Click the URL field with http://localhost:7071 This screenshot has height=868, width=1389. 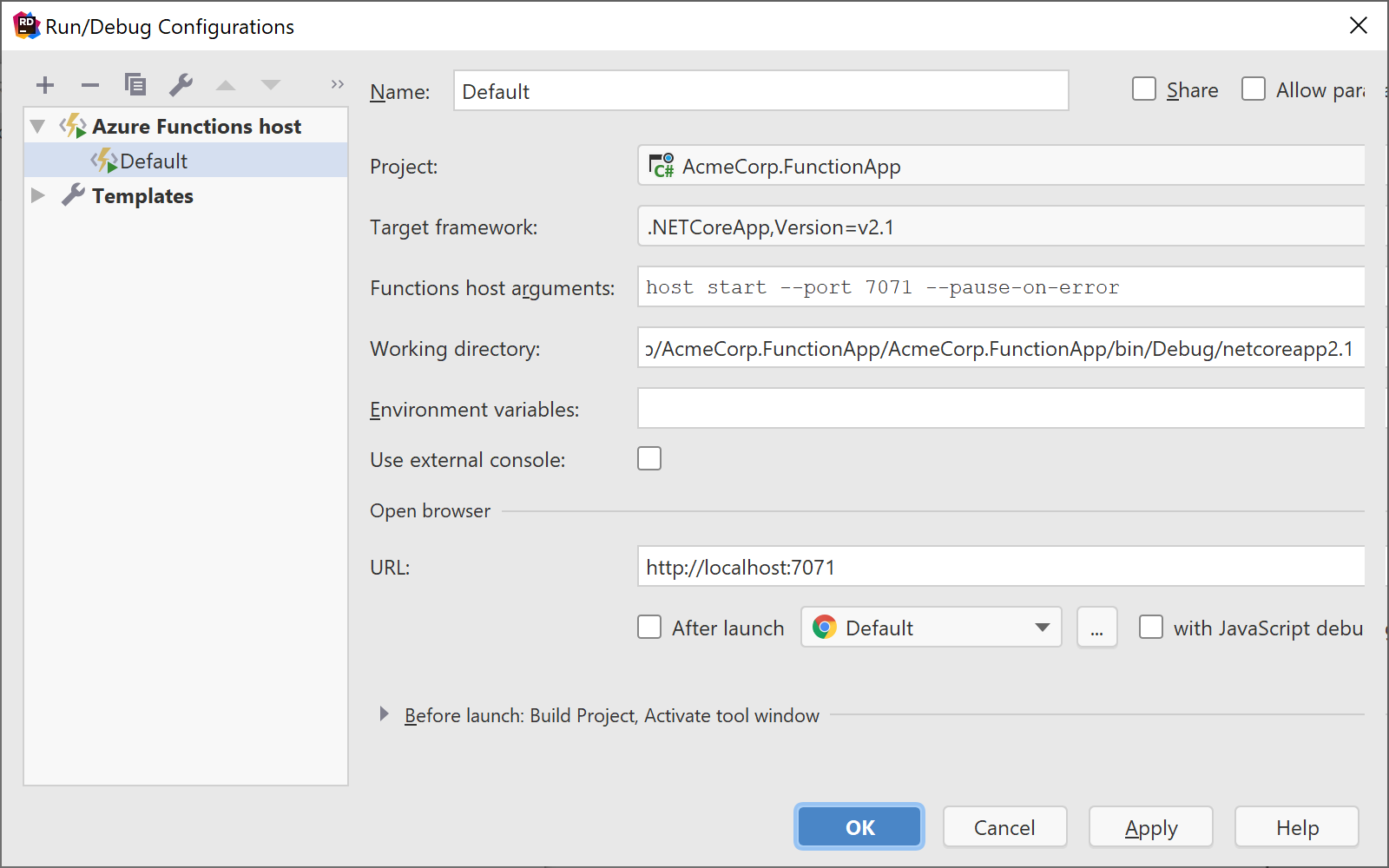pyautogui.click(x=1001, y=566)
